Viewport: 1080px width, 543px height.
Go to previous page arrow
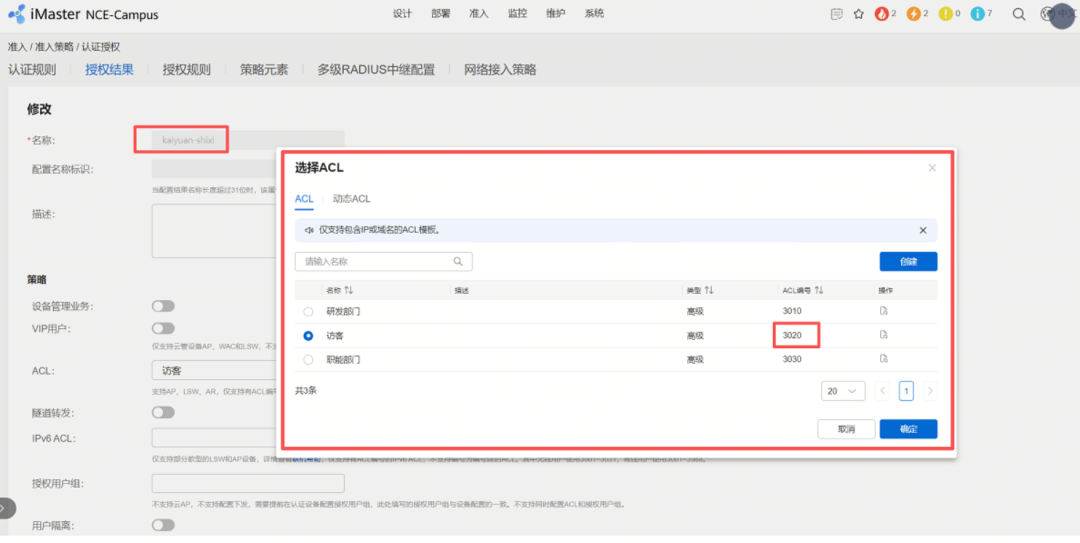[x=882, y=391]
